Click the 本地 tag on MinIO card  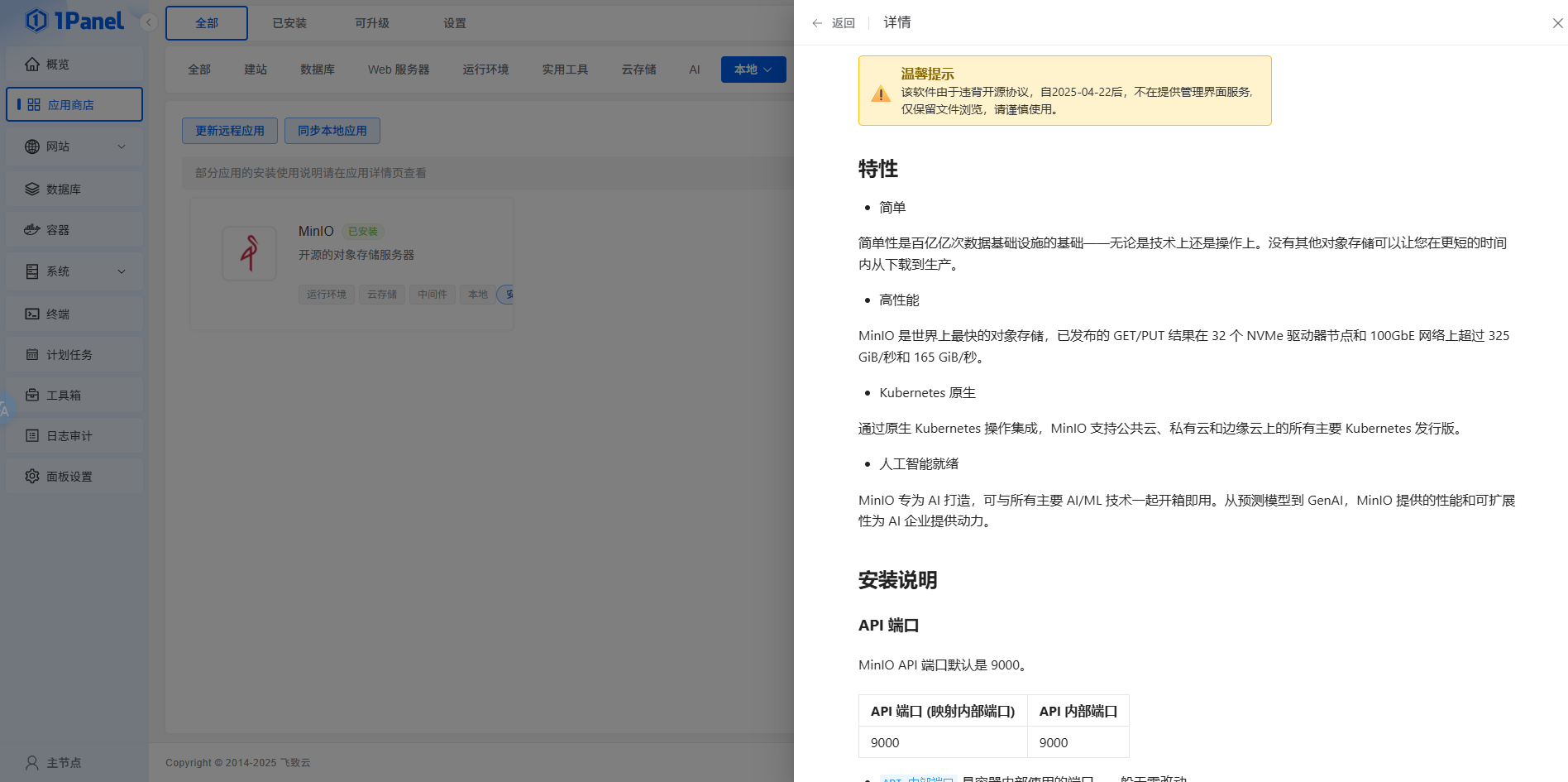click(x=478, y=295)
